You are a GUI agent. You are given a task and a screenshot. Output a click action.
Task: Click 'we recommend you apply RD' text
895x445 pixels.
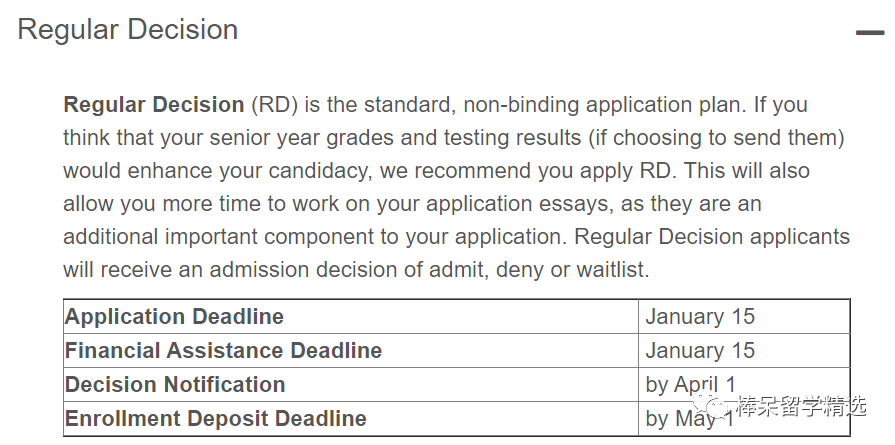point(519,171)
